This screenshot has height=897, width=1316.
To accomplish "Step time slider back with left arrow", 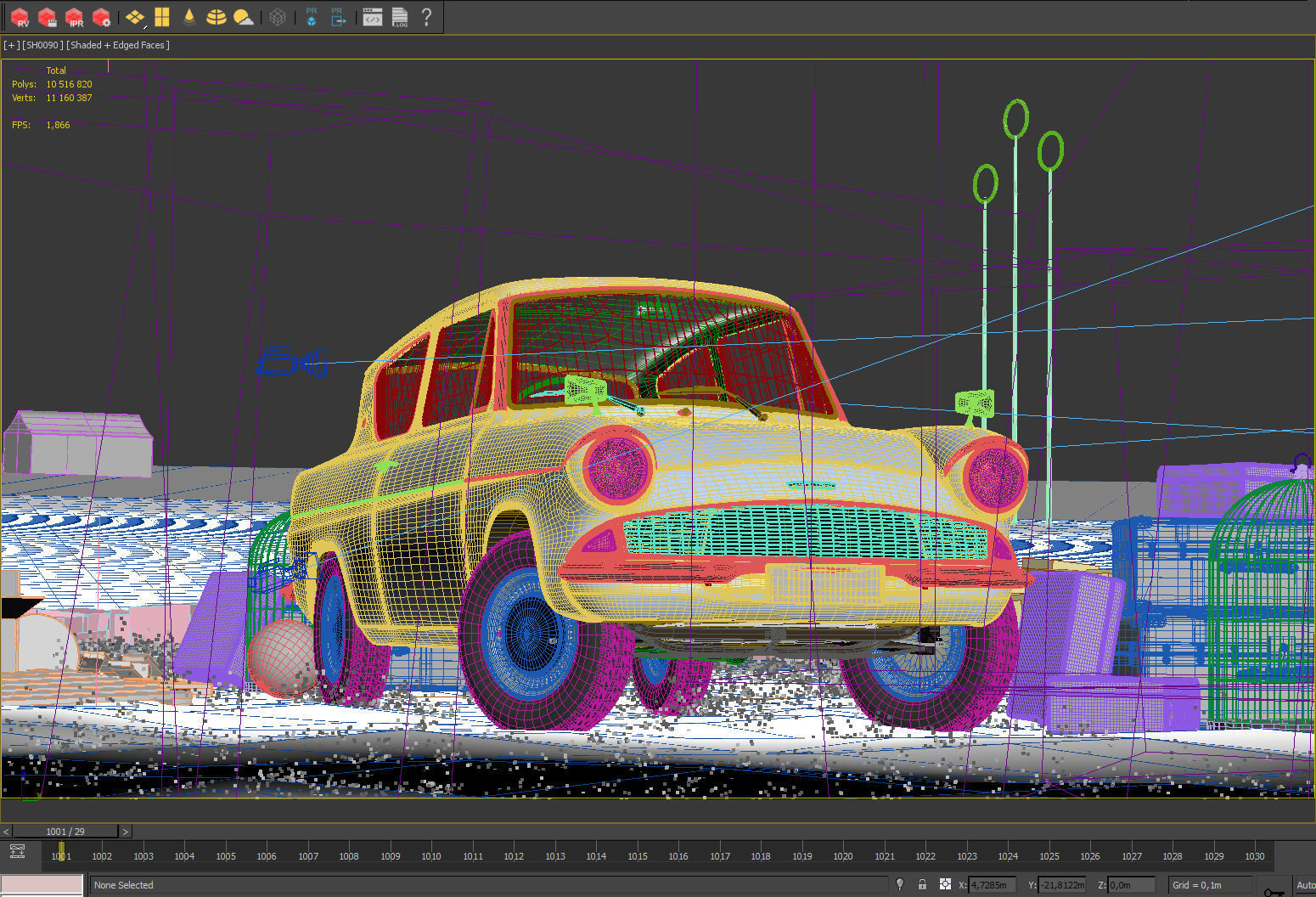I will (x=6, y=832).
